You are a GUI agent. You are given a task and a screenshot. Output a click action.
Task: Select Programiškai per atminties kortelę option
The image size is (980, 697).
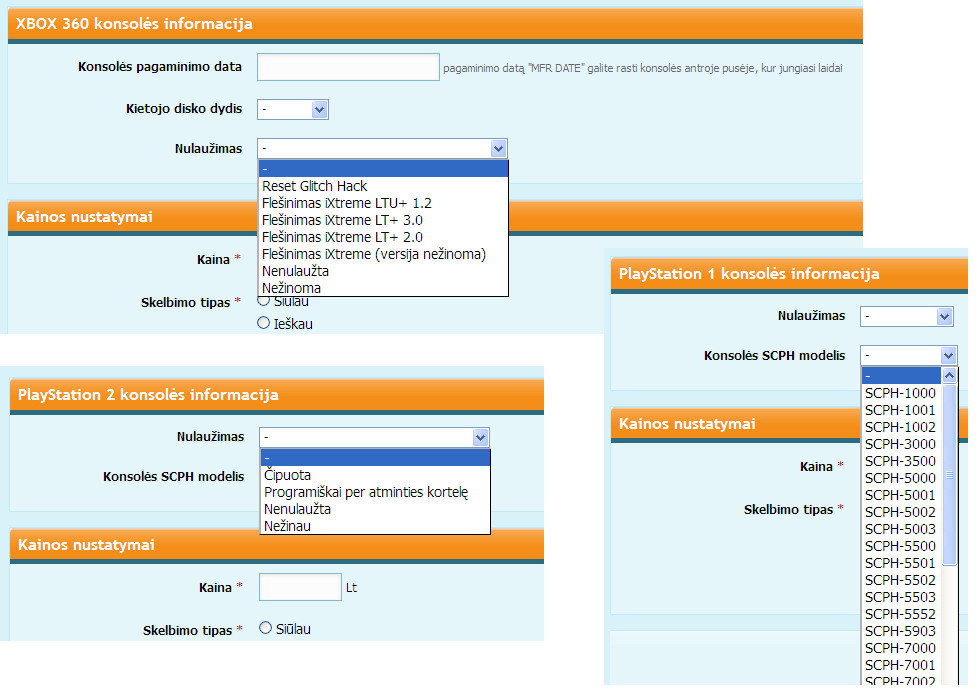375,492
